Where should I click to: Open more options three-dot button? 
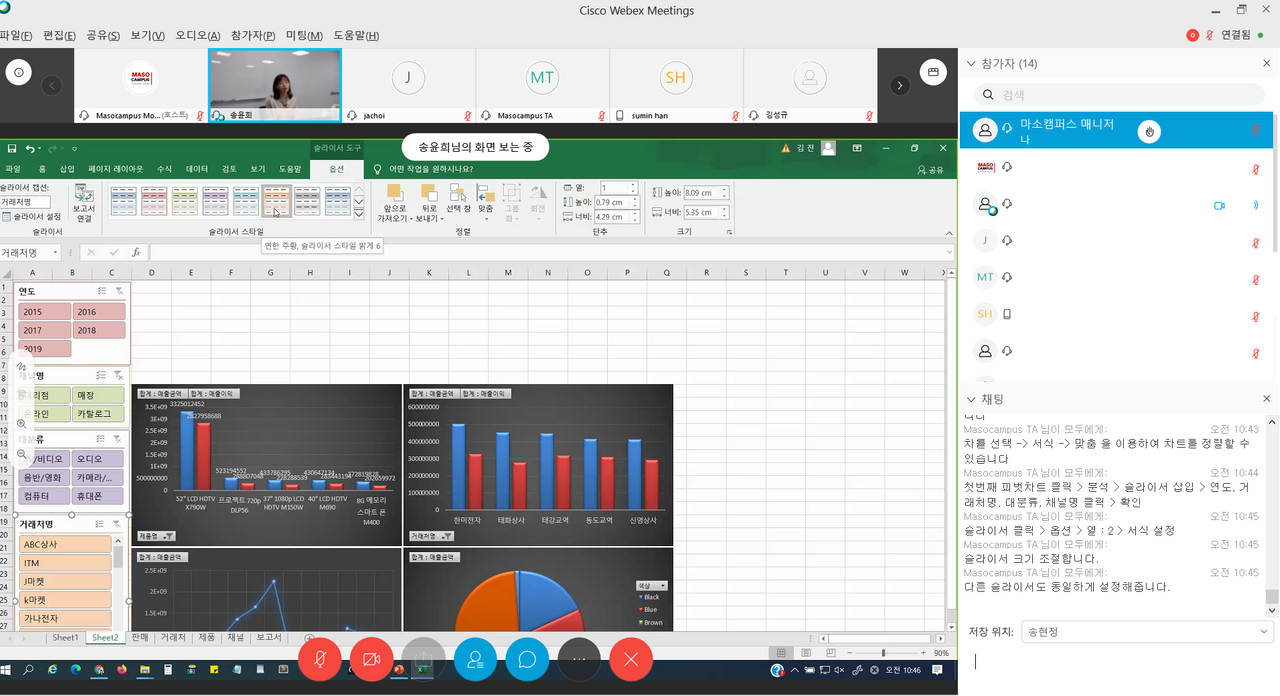coord(579,659)
